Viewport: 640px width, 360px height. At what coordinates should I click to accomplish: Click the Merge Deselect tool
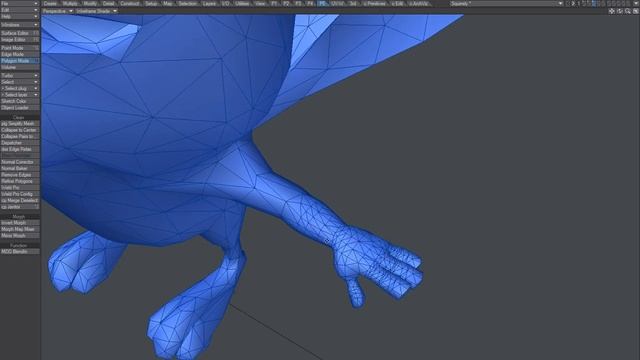tap(20, 200)
